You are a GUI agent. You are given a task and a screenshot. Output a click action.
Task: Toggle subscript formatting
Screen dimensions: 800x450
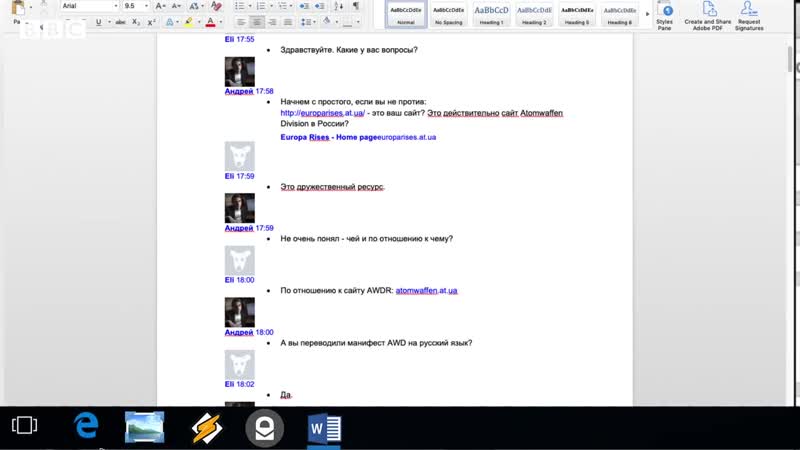click(x=136, y=22)
